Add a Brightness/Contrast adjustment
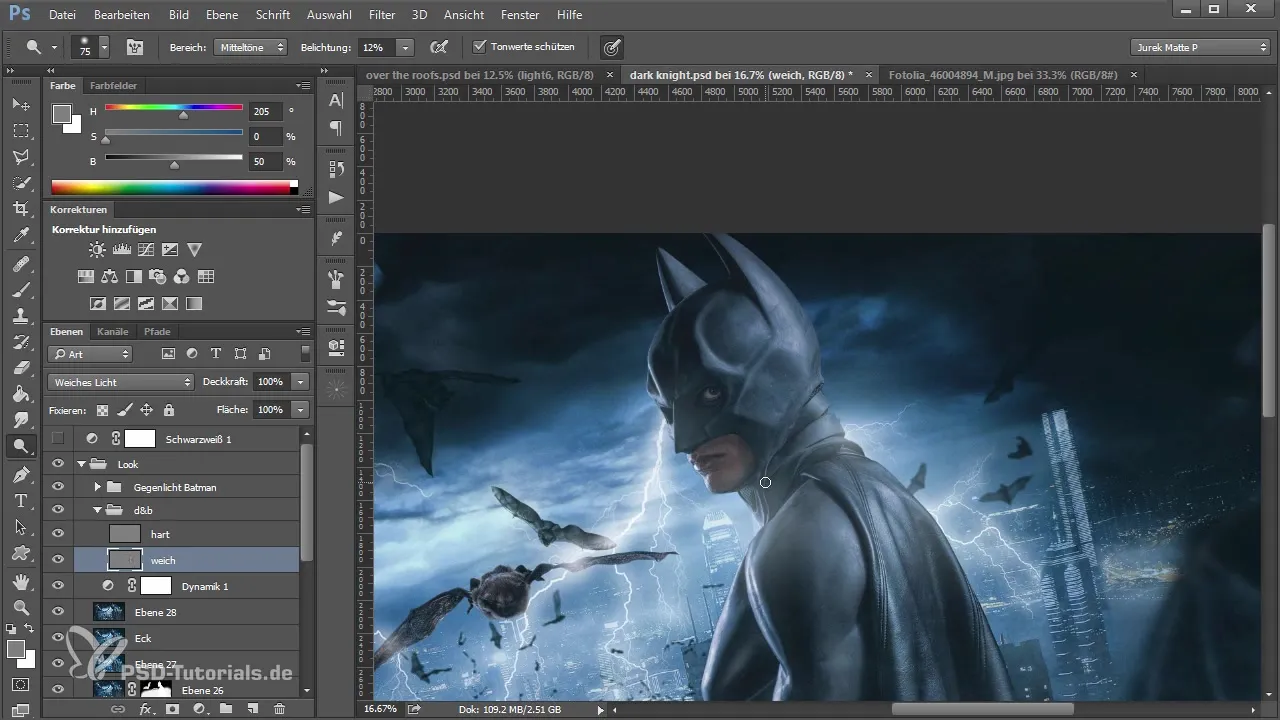Image resolution: width=1280 pixels, height=720 pixels. (97, 249)
